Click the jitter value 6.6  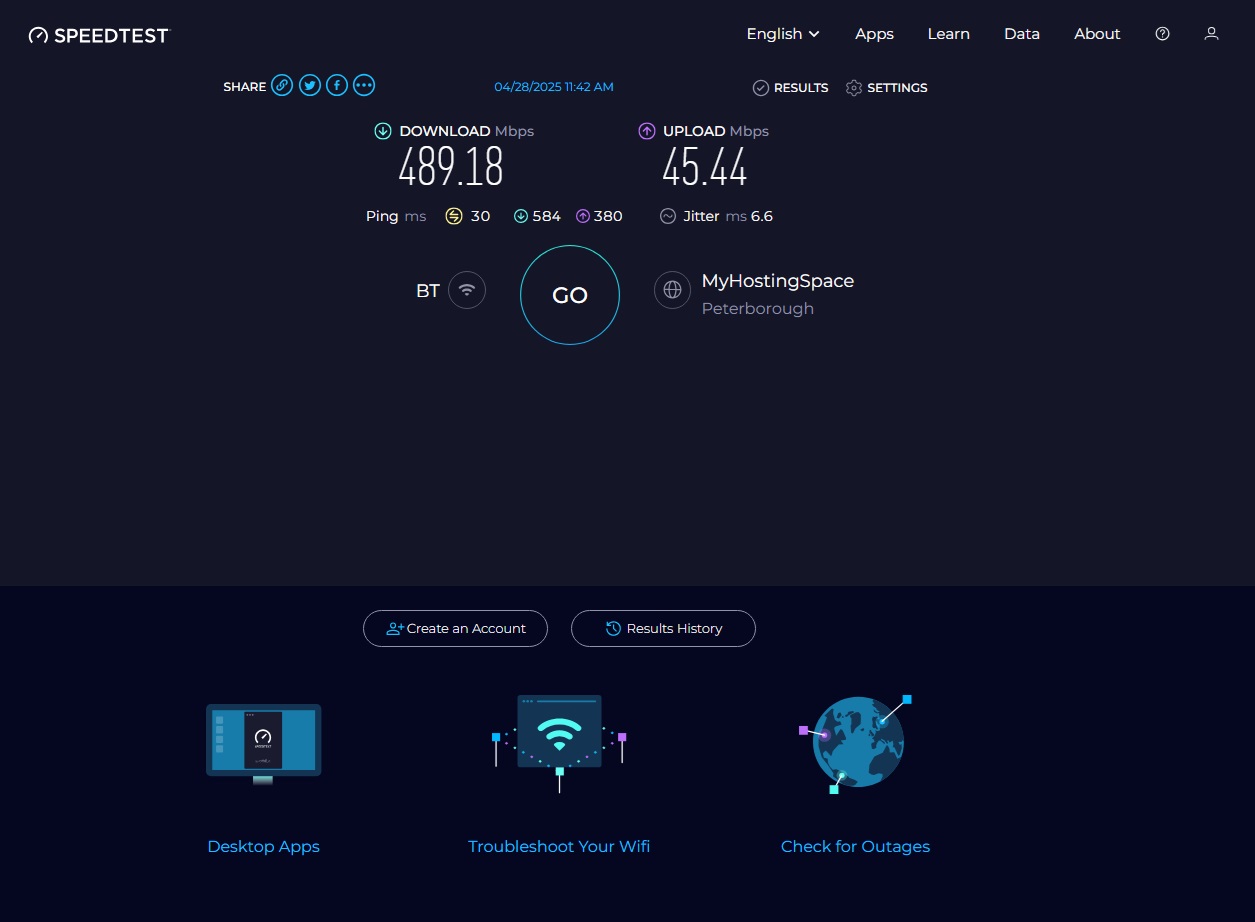[x=762, y=216]
